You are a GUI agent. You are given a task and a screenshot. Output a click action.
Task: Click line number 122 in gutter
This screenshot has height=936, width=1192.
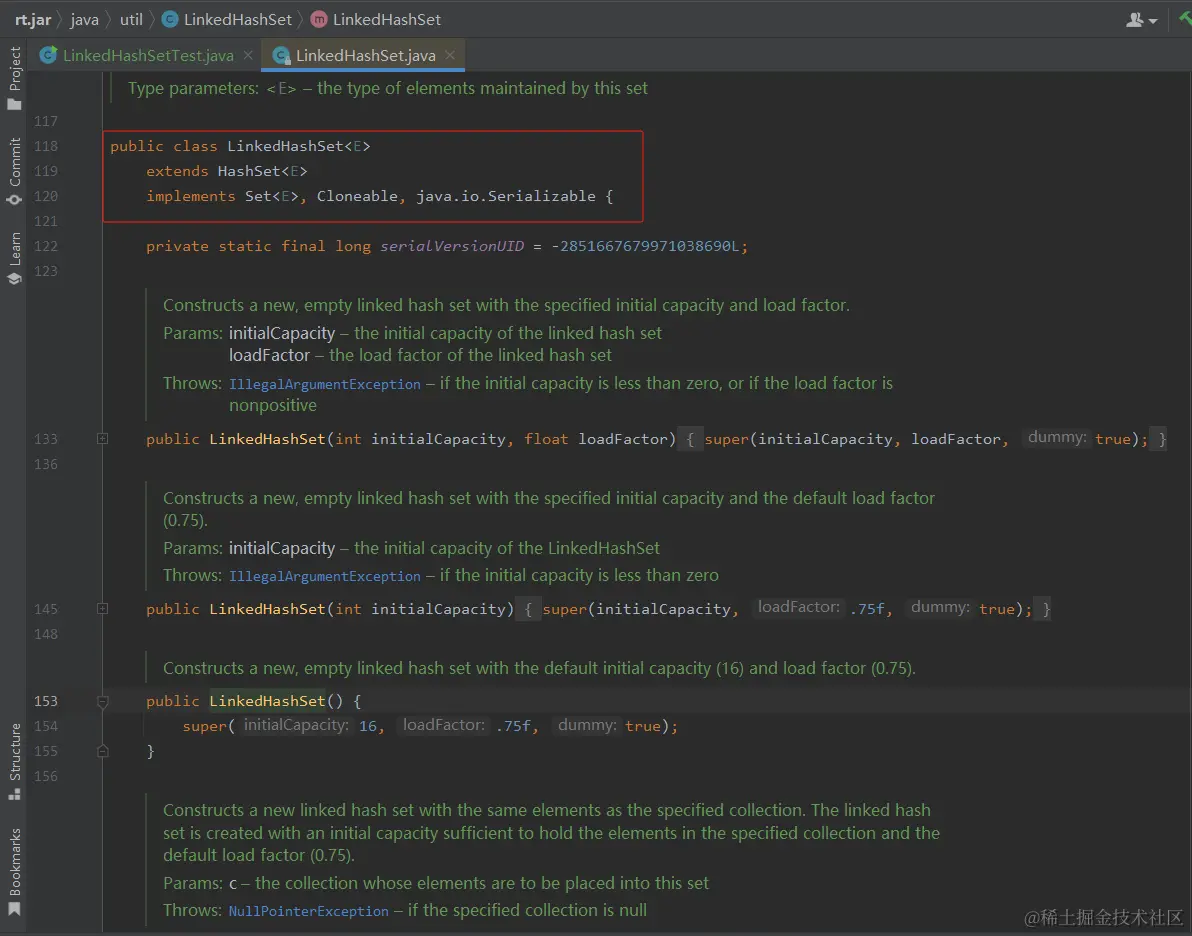point(46,246)
